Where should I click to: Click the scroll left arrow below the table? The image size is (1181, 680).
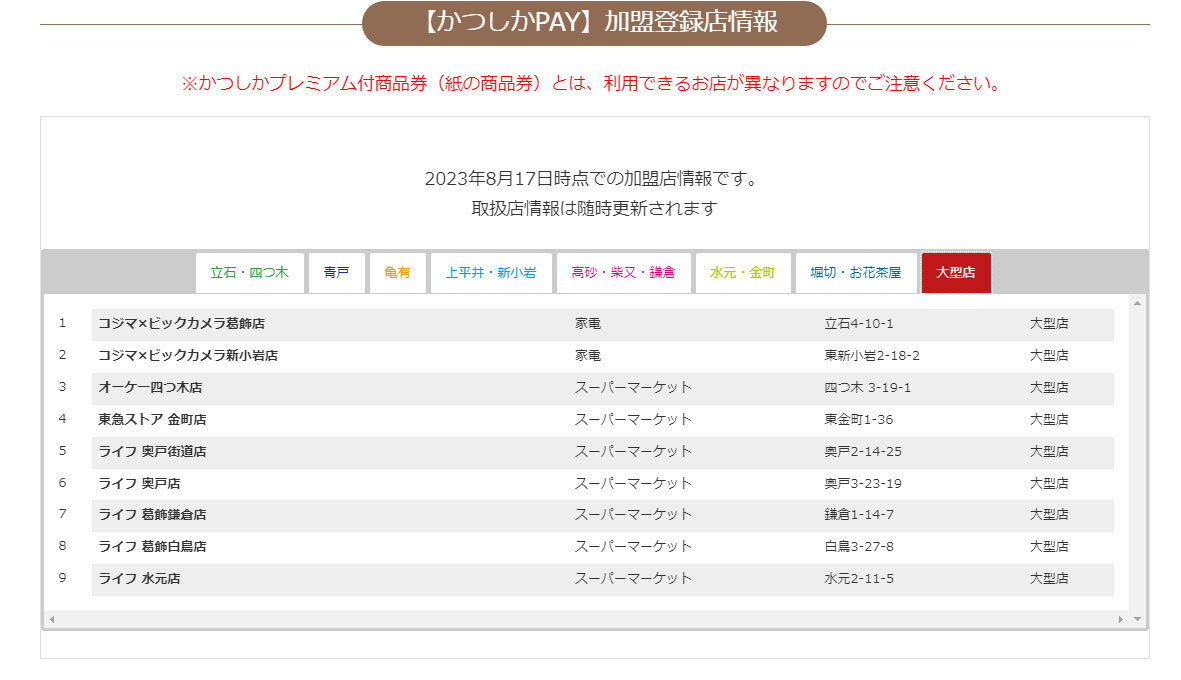[52, 620]
